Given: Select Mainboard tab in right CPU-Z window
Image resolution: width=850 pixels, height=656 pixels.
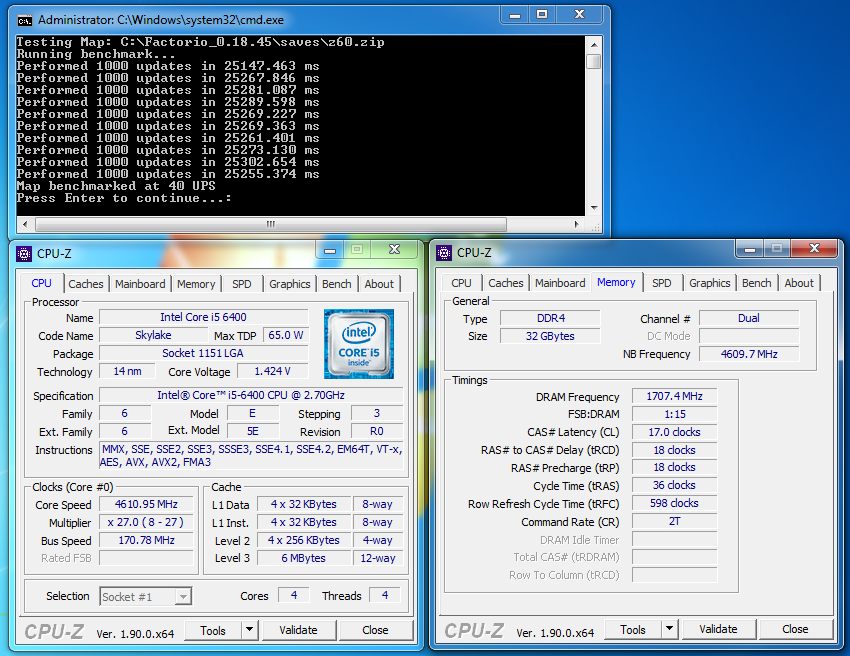Looking at the screenshot, I should [x=560, y=283].
